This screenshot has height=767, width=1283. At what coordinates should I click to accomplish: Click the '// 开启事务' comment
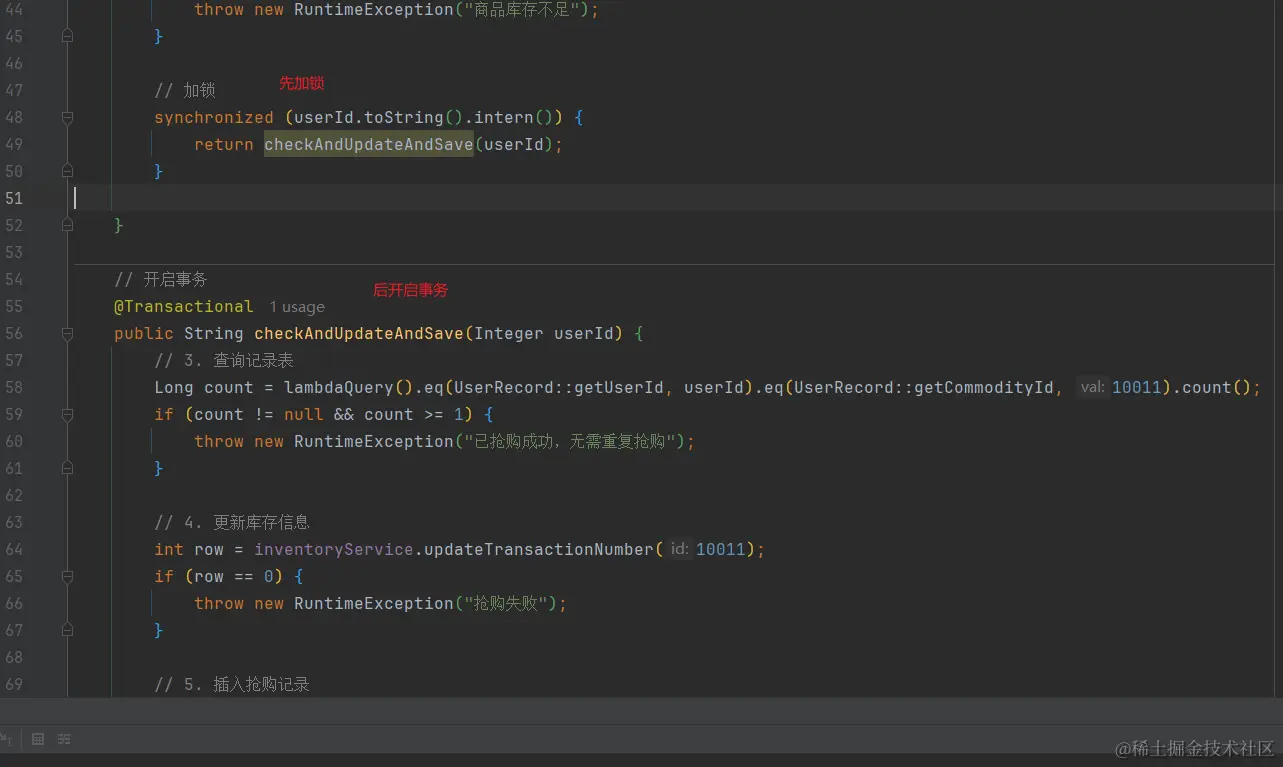[x=161, y=279]
